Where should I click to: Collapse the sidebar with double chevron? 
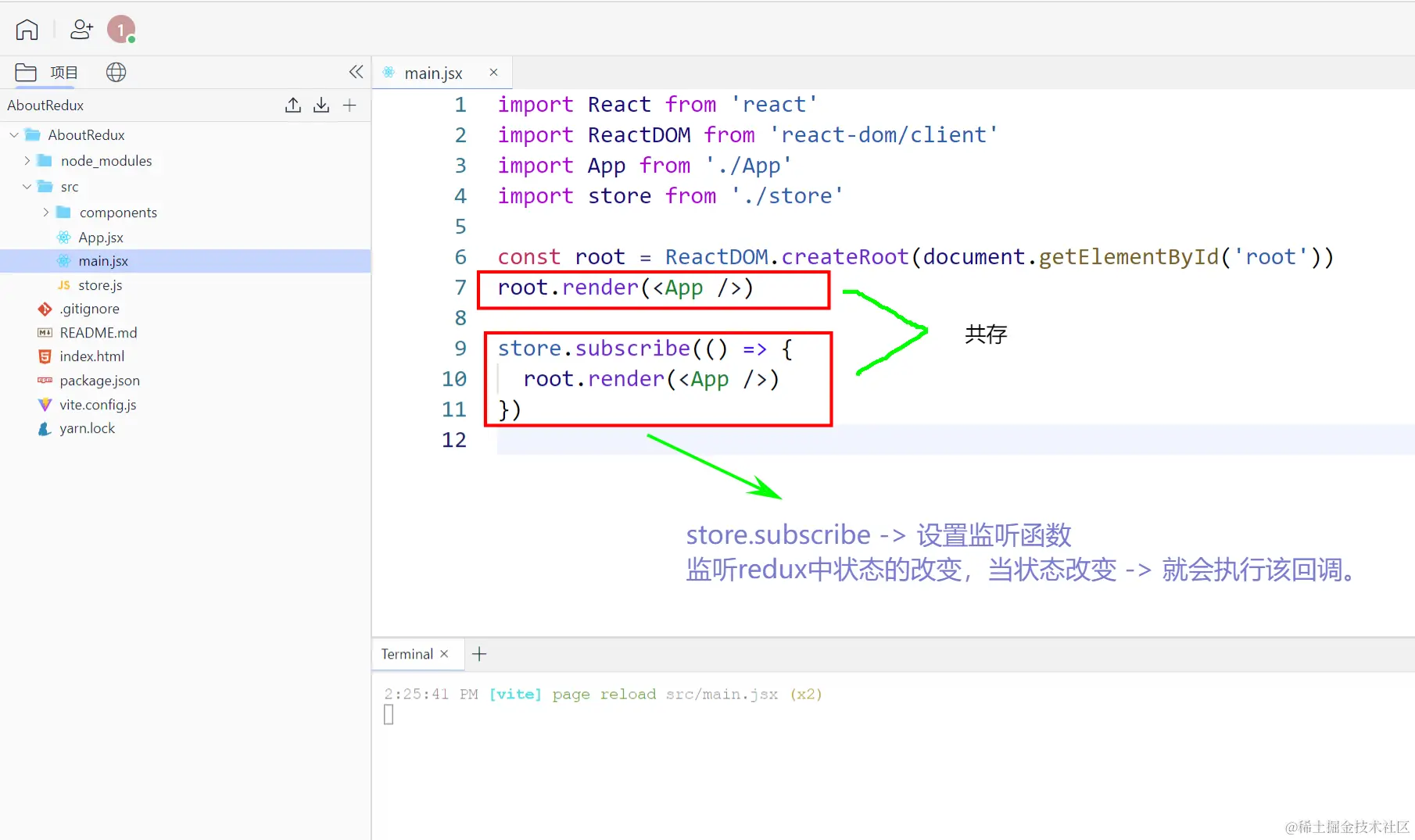click(x=356, y=72)
